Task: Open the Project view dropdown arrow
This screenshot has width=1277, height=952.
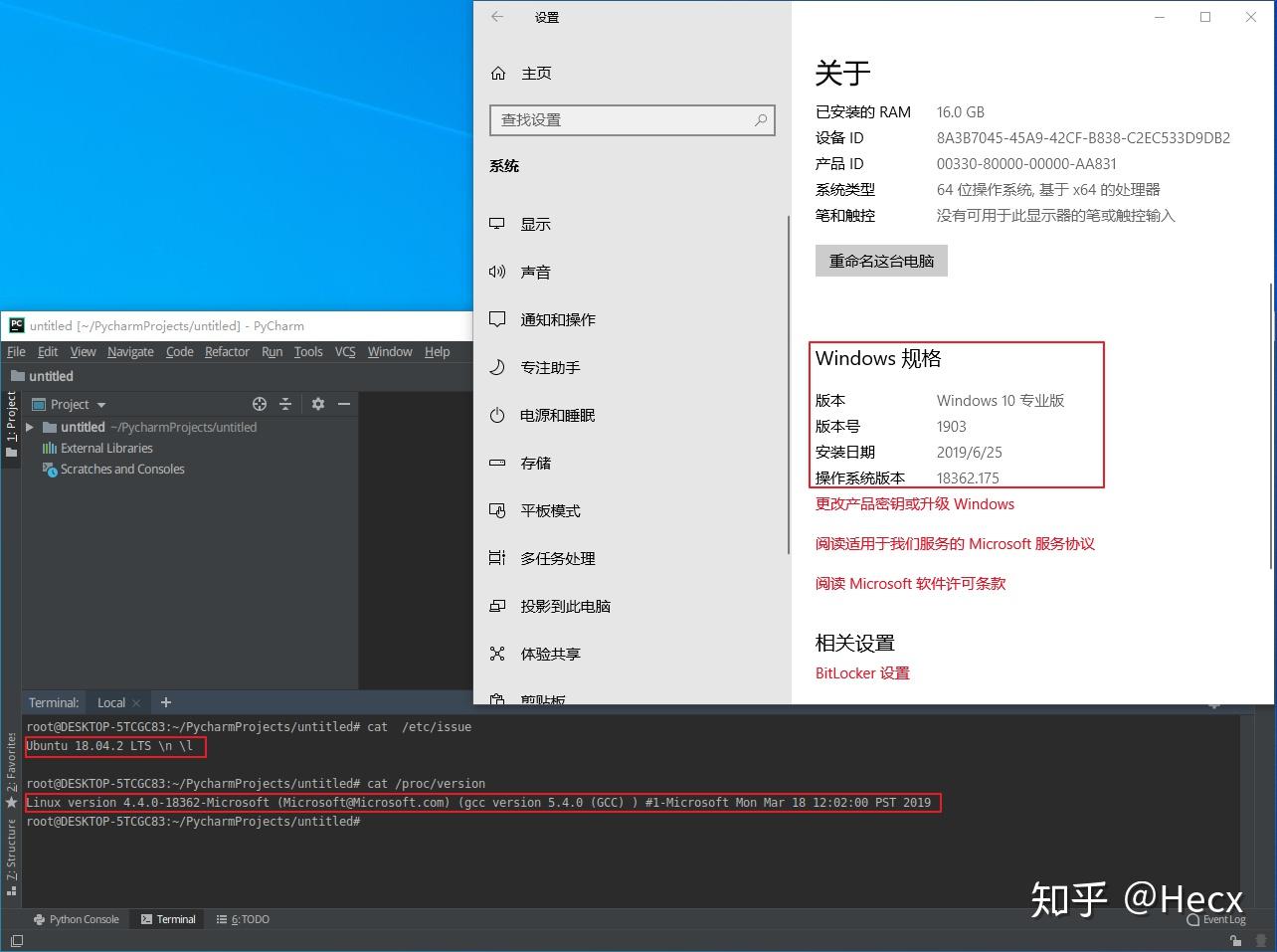Action: tap(102, 404)
